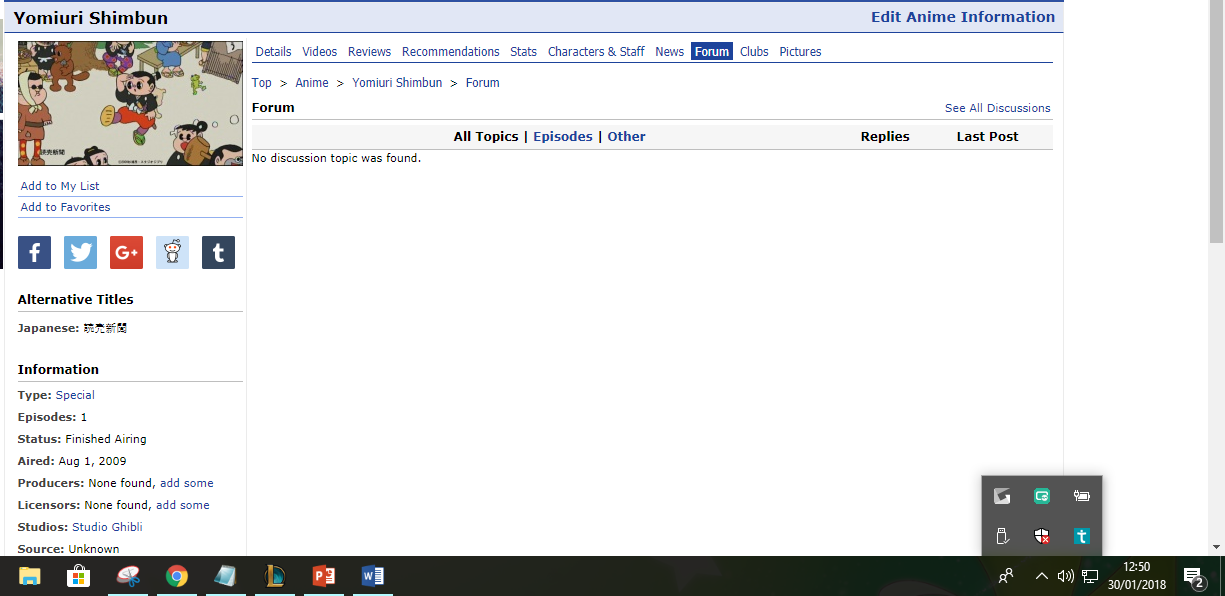
Task: Click the Add to My List link
Action: point(60,186)
